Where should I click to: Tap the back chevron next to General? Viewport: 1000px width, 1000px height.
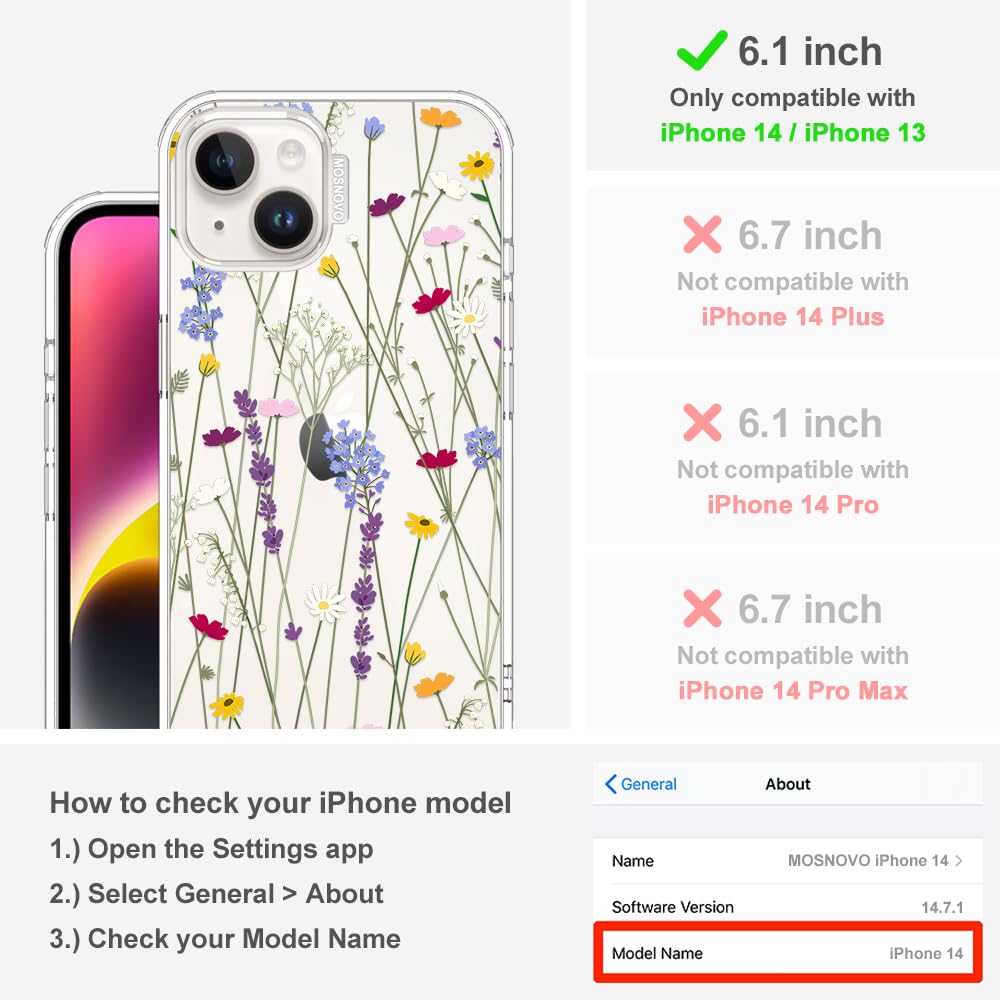[610, 784]
